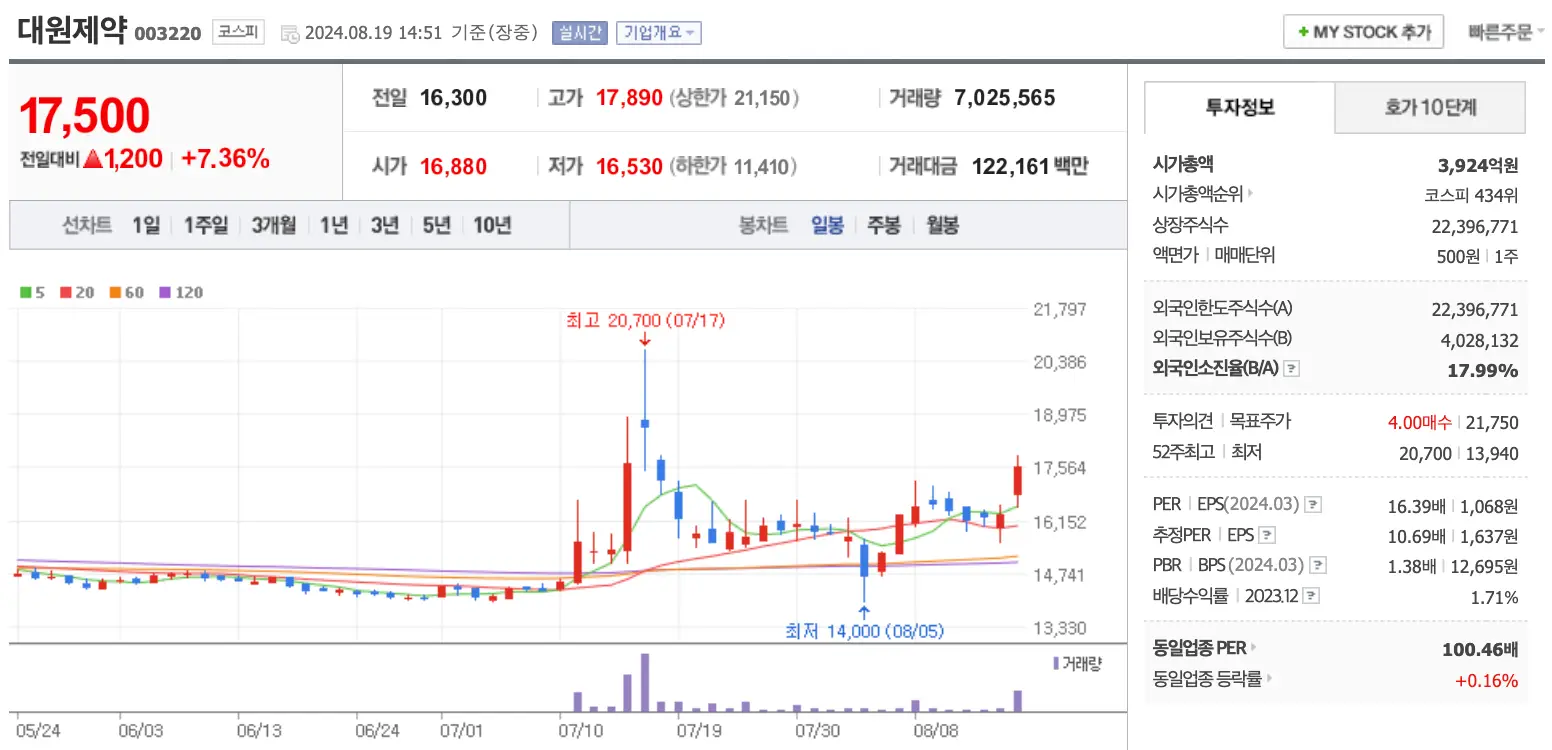Screen dimensions: 1552x750
Task: Click the orange 60-day moving average legend
Action: [127, 293]
